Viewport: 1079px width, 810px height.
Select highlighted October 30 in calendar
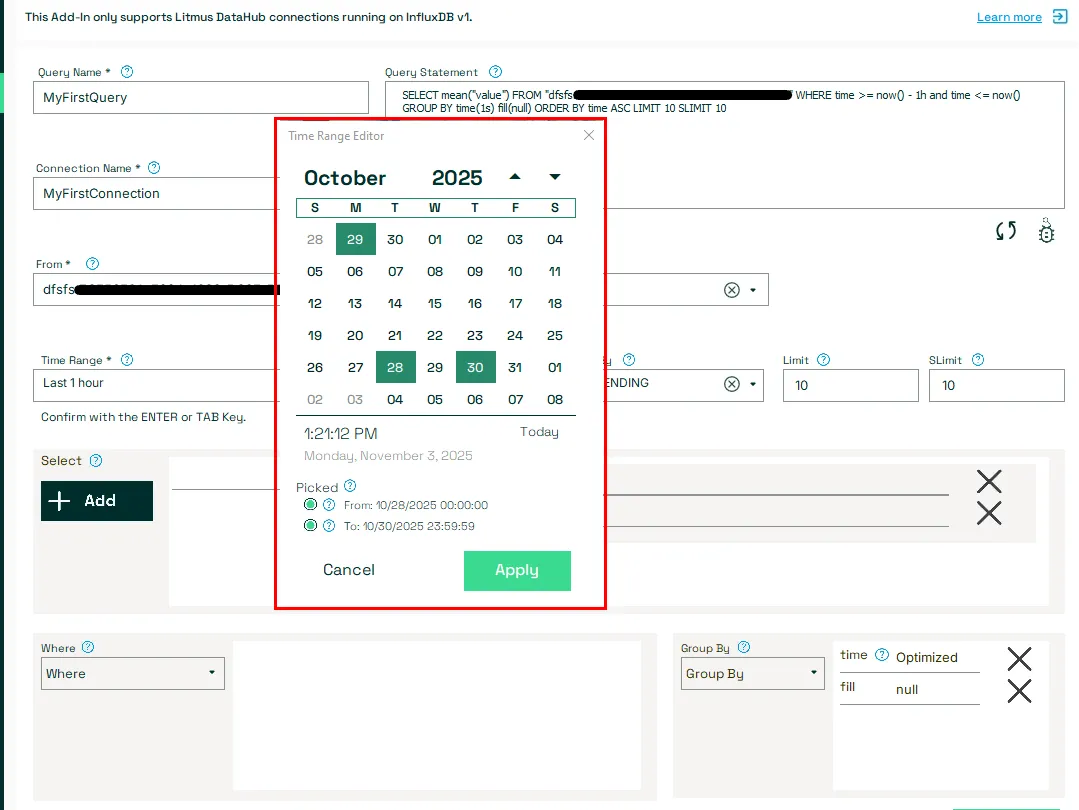coord(476,367)
